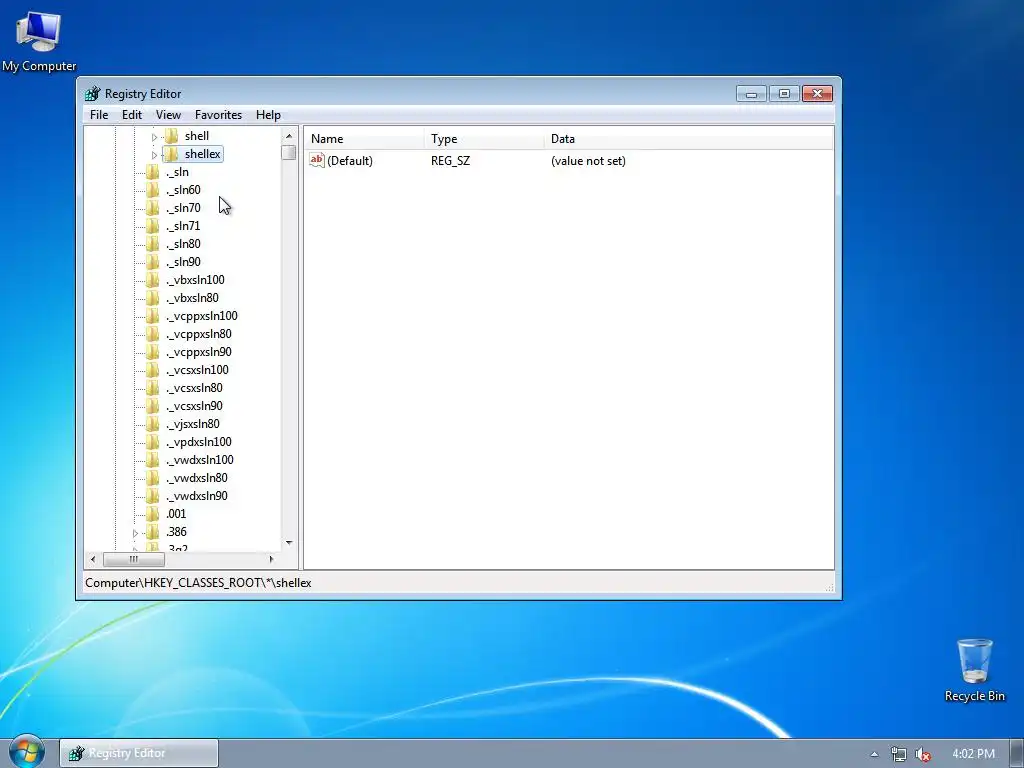Click the ._vcppxsln100 folder icon
This screenshot has width=1024, height=768.
tap(153, 316)
